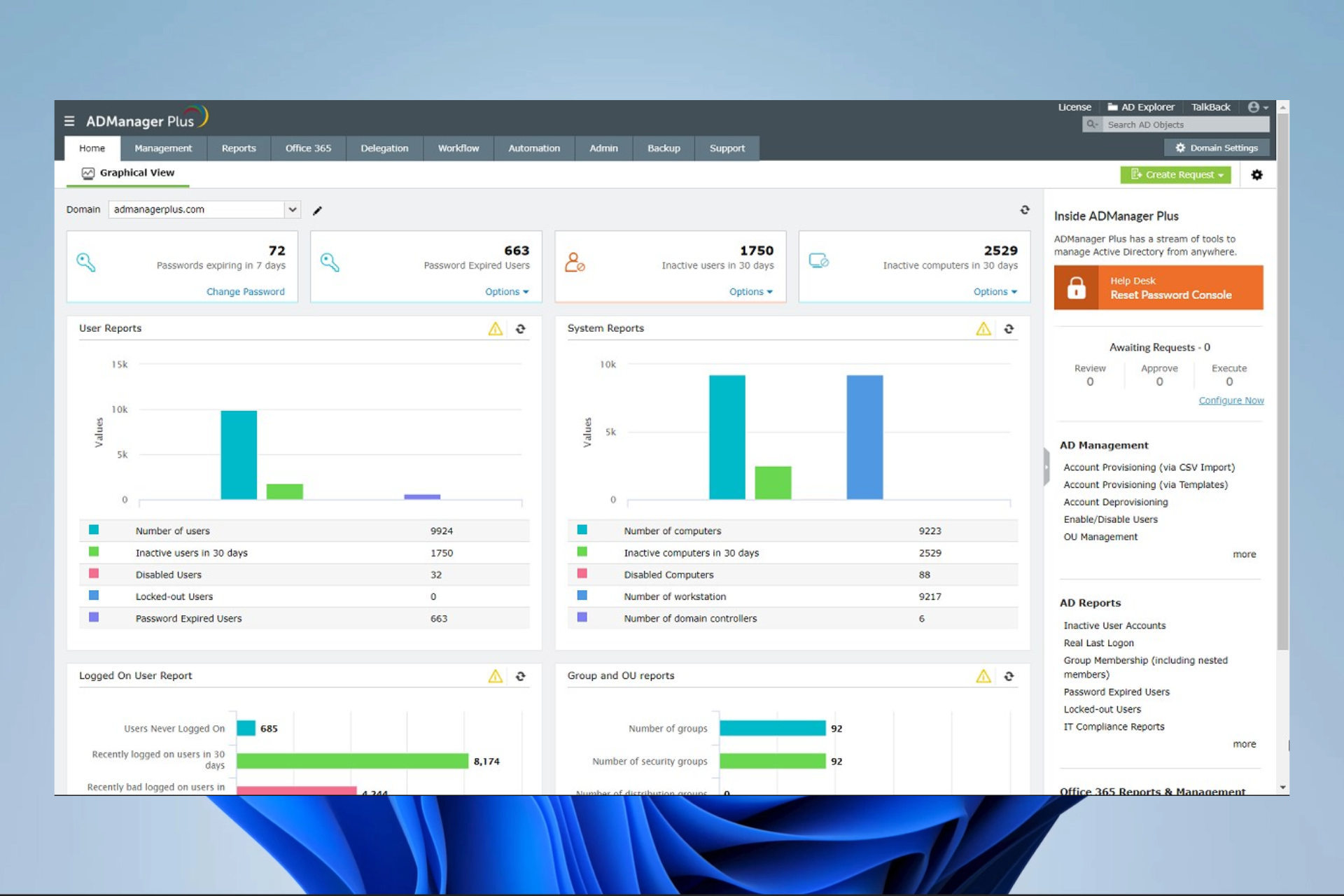Click System Reports warning triangle icon
The height and width of the screenshot is (896, 1344).
(983, 329)
